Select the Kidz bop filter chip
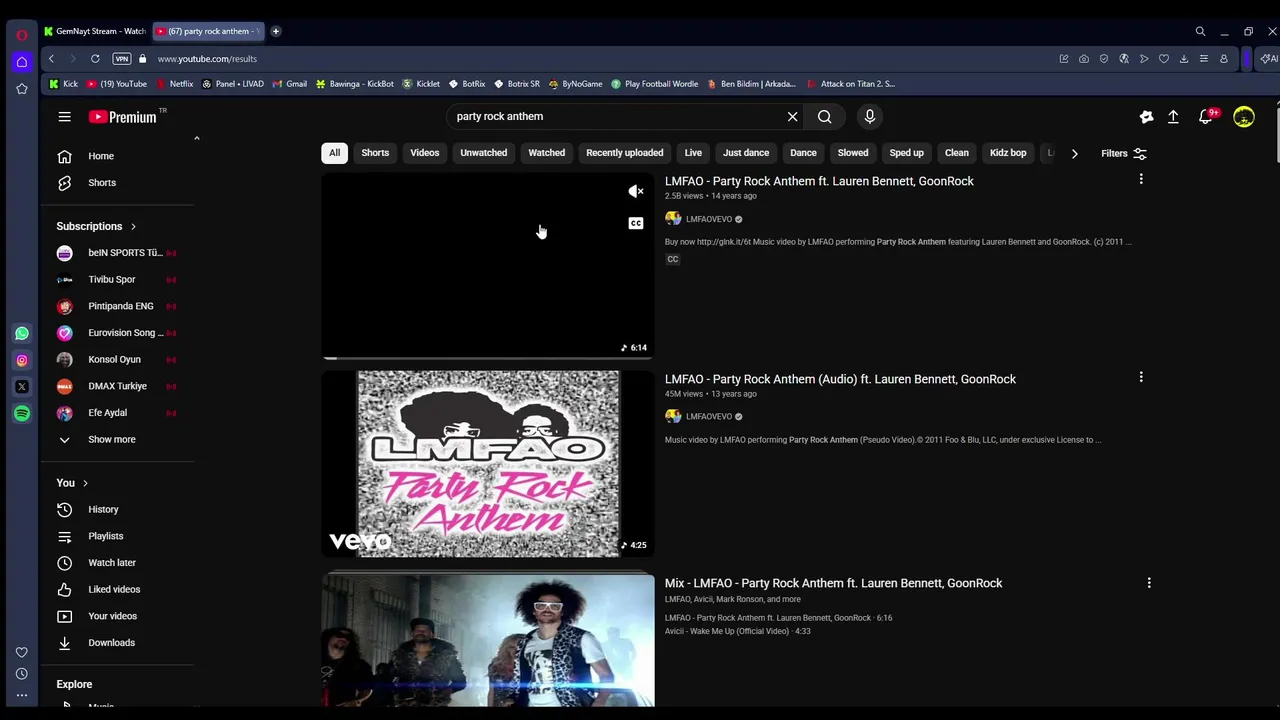Viewport: 1280px width, 720px height. 1008,153
